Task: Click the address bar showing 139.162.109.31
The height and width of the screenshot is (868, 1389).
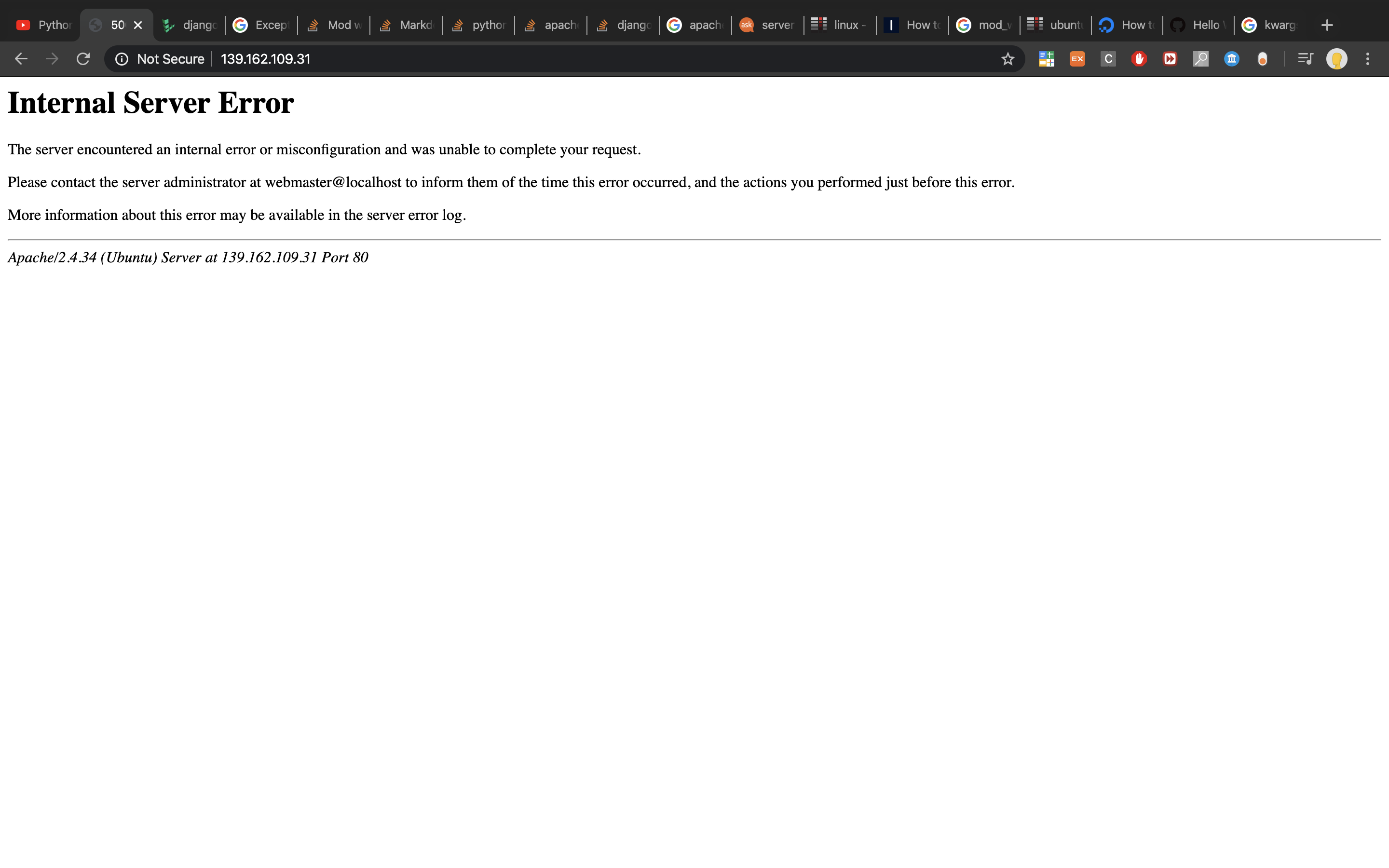Action: [517, 59]
